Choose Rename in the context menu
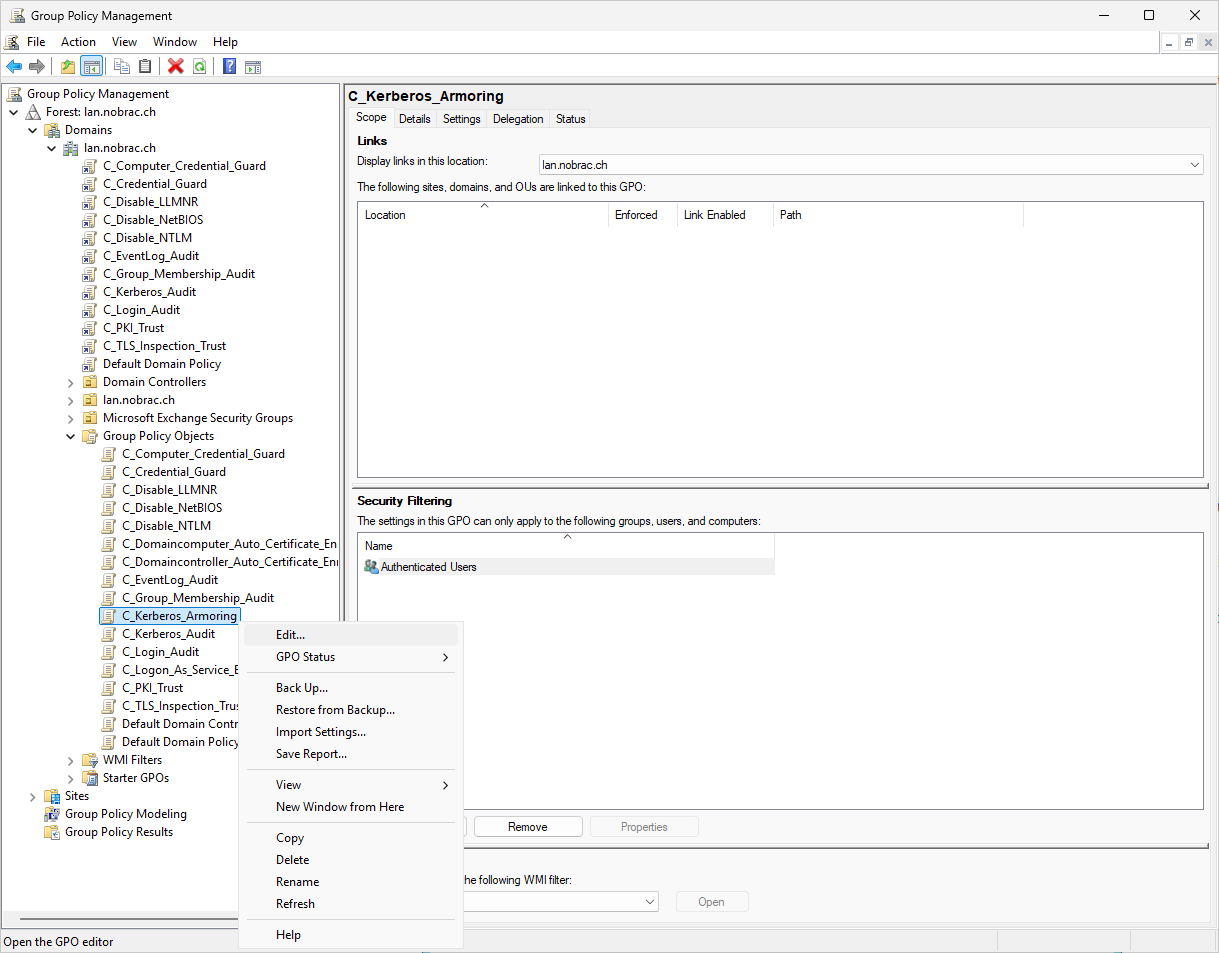This screenshot has height=953, width=1219. point(350,882)
